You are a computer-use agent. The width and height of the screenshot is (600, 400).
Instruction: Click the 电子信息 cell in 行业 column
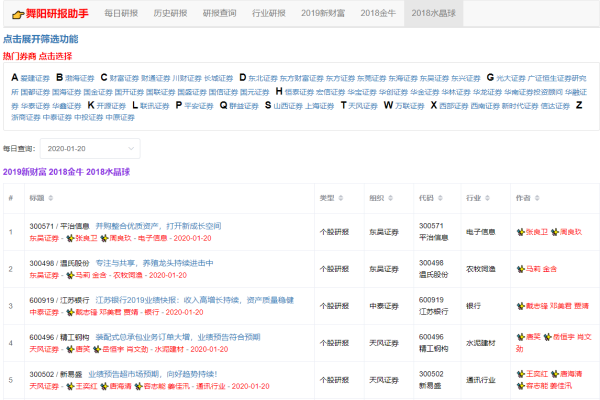481,232
